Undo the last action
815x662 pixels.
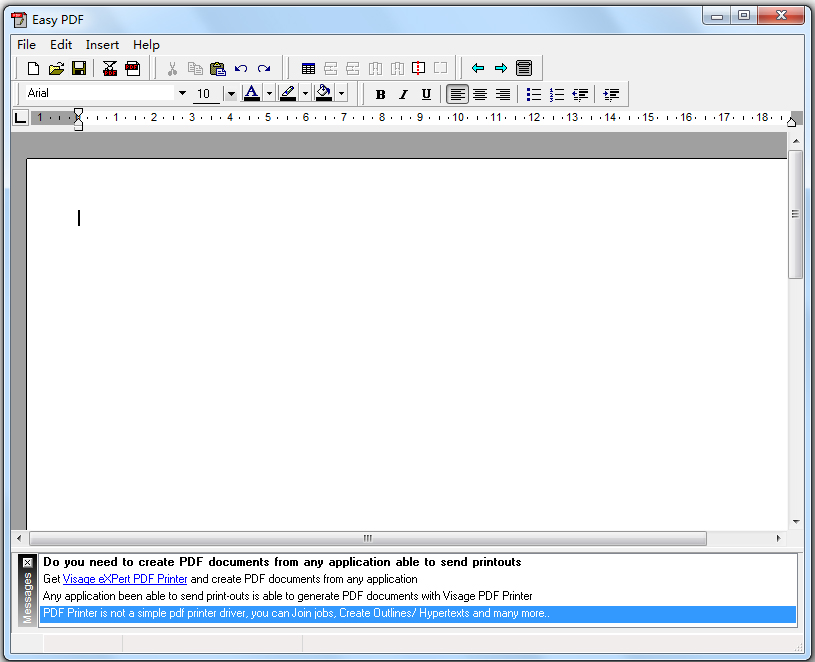(241, 68)
